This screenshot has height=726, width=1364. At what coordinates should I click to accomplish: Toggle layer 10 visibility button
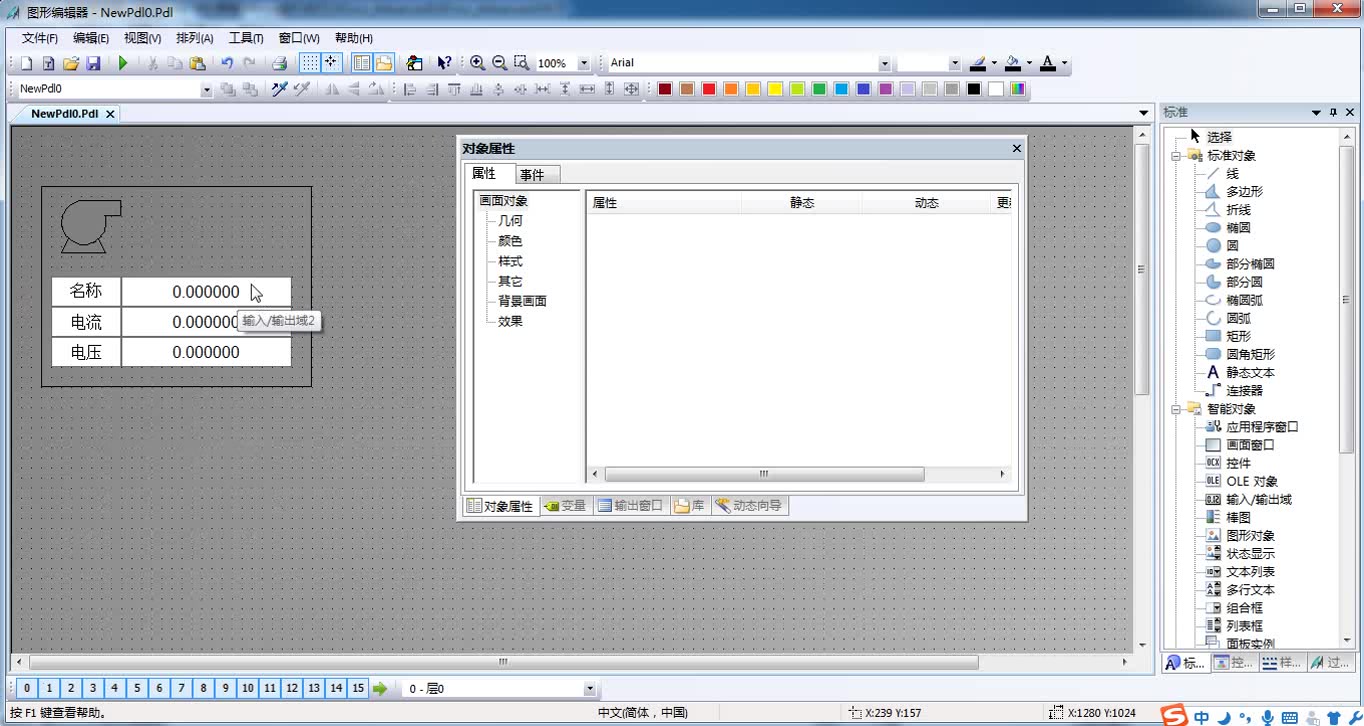tap(248, 688)
